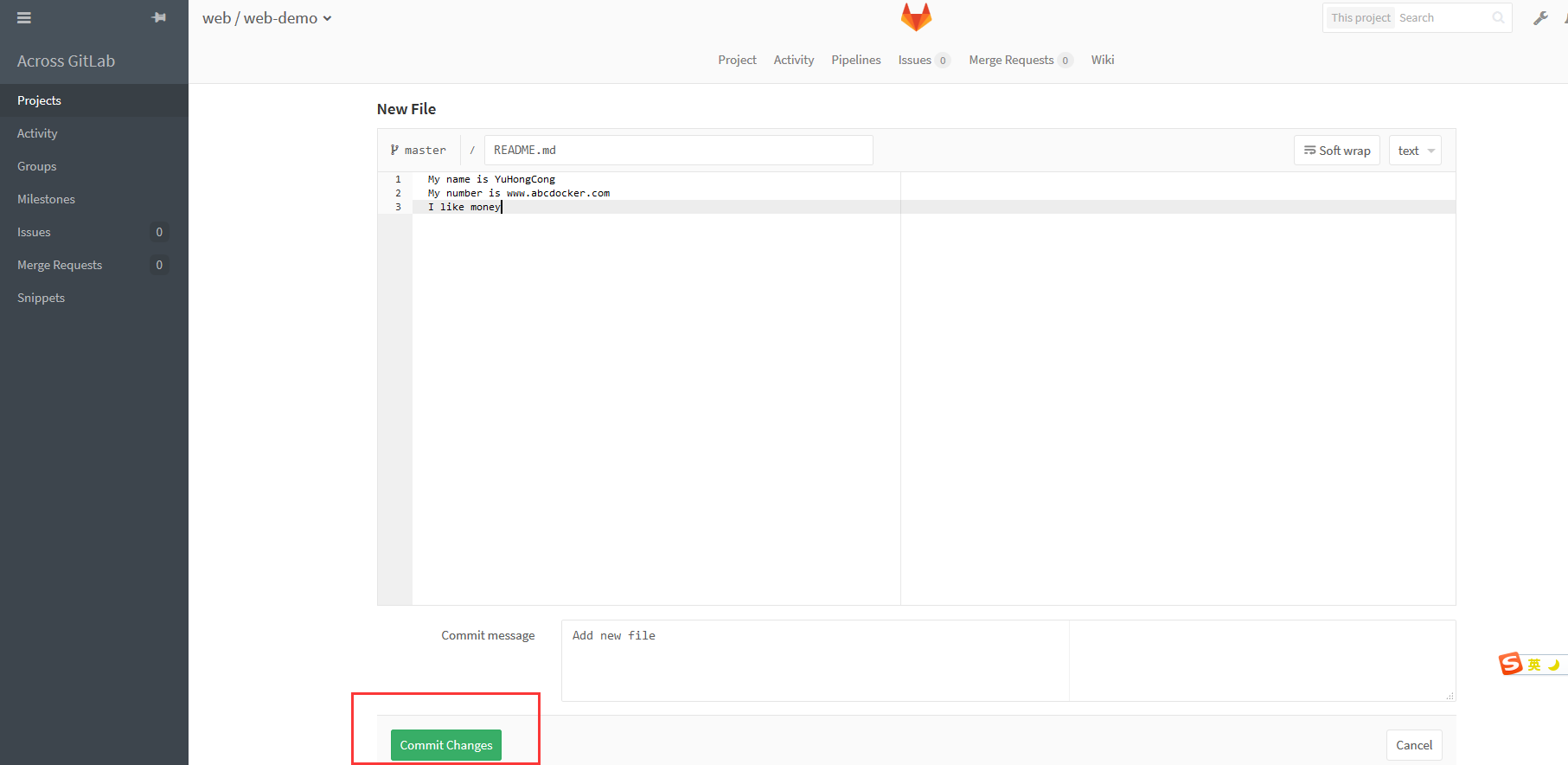Click the Sogou moon icon
1568x765 pixels.
pos(1553,665)
